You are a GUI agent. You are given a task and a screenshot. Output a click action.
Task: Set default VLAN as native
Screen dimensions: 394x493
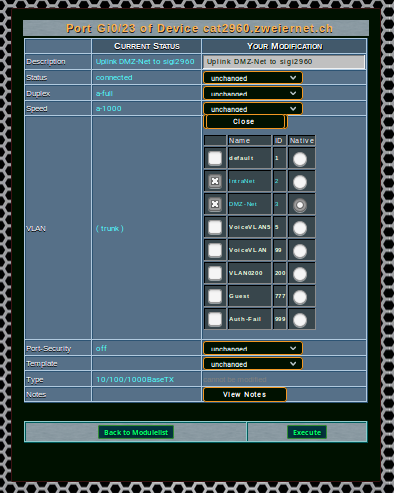coord(300,159)
